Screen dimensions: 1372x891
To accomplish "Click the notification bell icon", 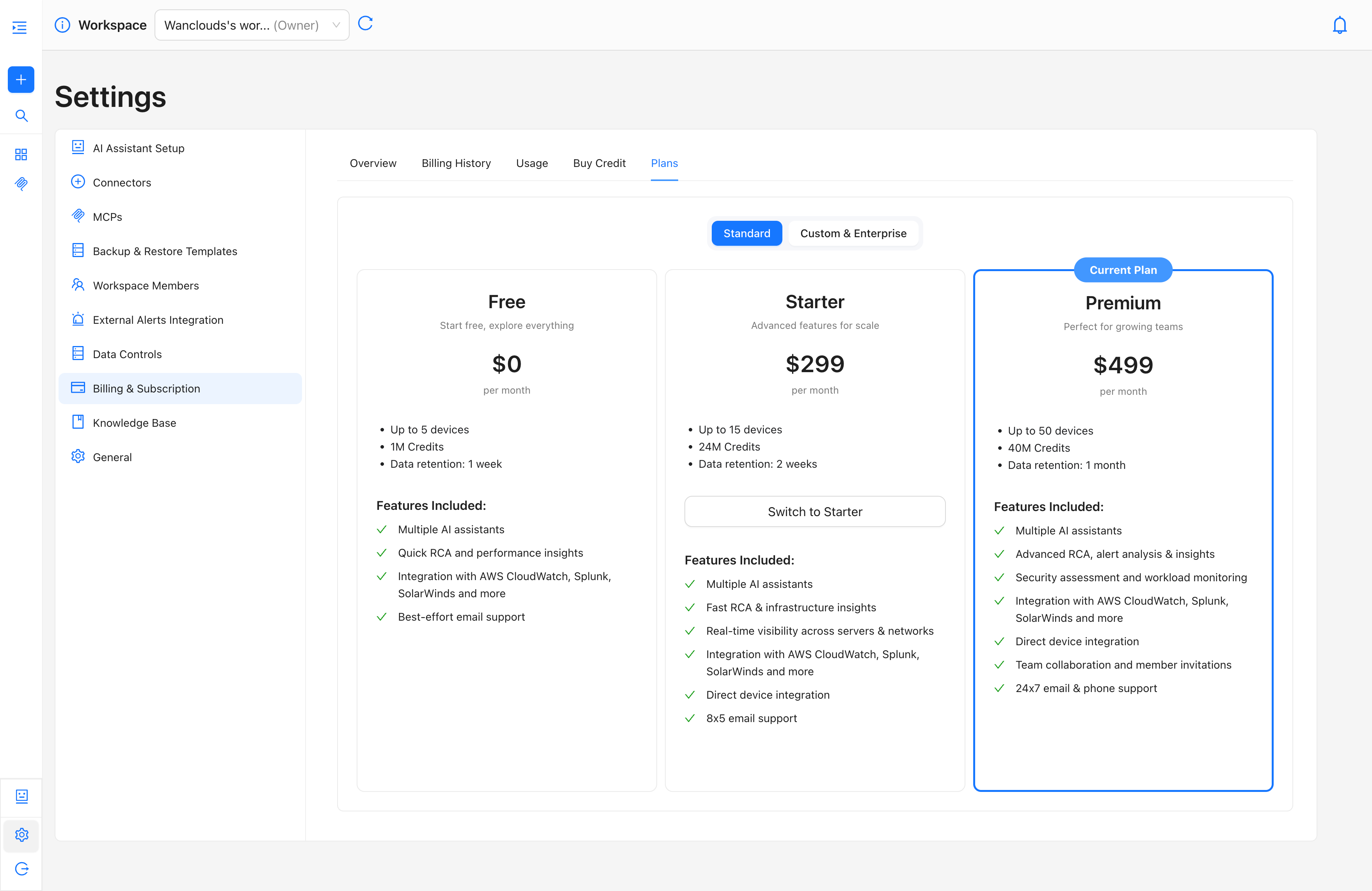I will point(1339,25).
